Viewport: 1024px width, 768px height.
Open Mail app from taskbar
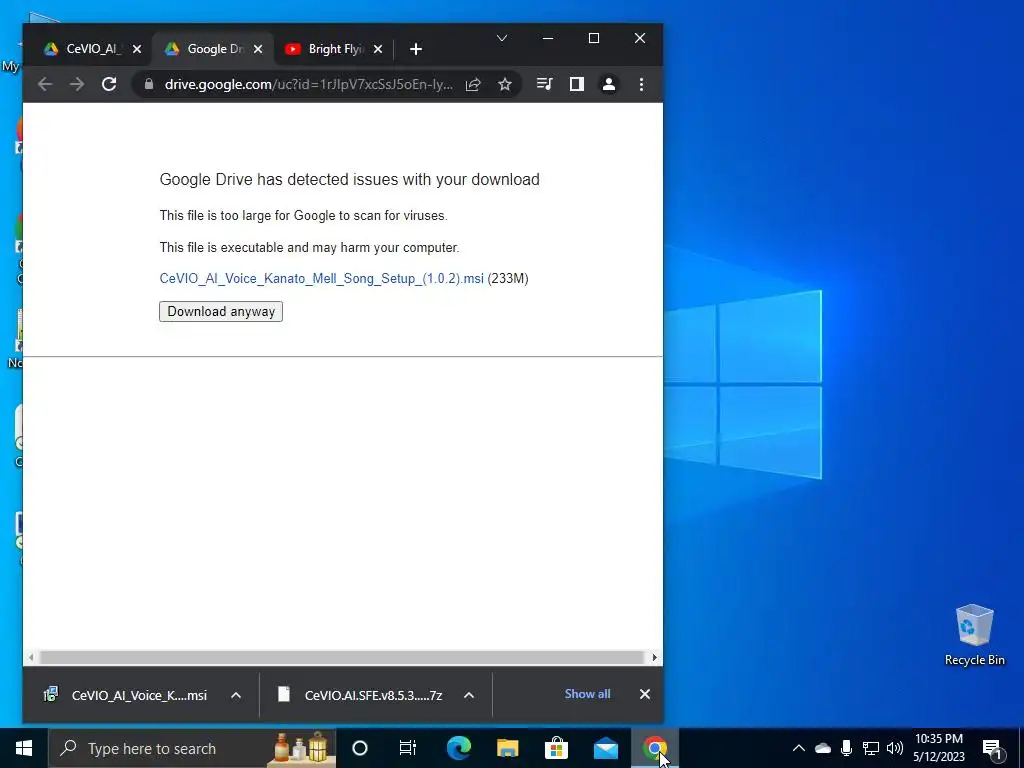tap(605, 748)
